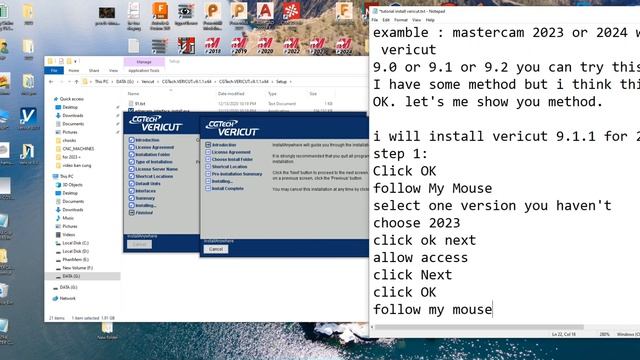This screenshot has width=640, height=360.
Task: Launch the blue Vericut V desktop icon
Action: [28, 119]
